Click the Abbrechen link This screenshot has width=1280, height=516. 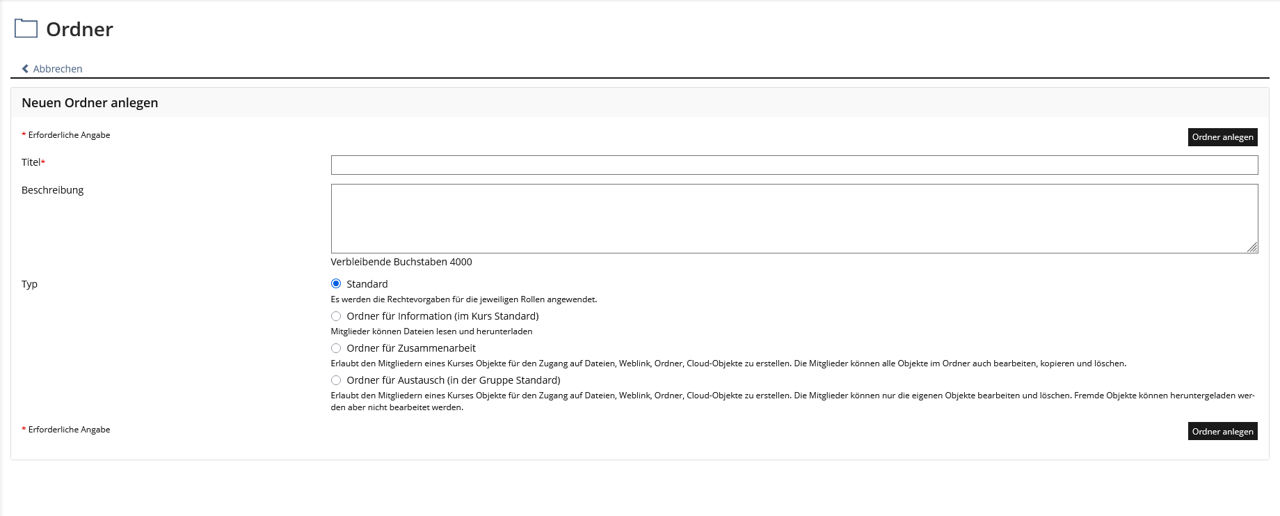coord(57,69)
